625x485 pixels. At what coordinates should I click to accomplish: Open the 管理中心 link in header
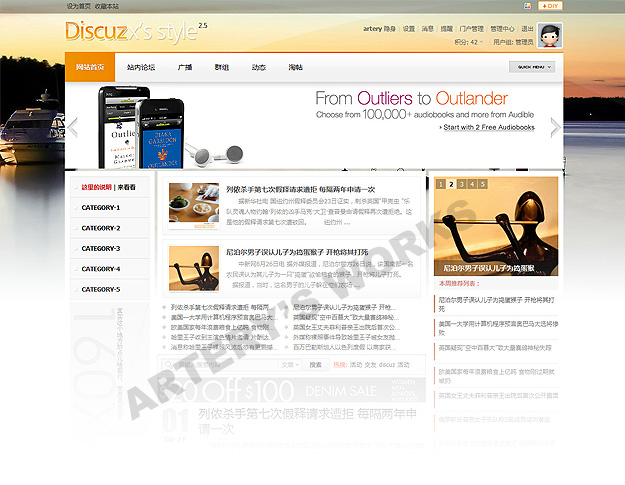pos(502,29)
